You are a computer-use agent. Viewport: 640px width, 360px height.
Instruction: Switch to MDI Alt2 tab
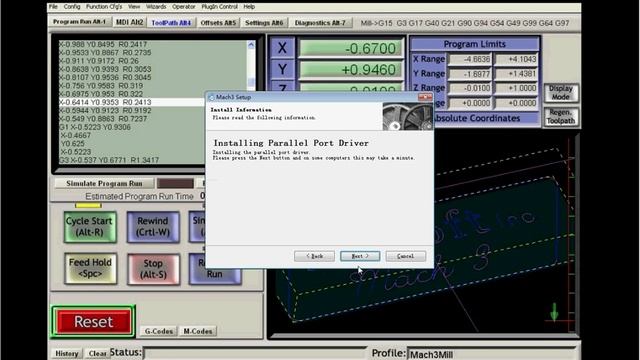coord(129,22)
